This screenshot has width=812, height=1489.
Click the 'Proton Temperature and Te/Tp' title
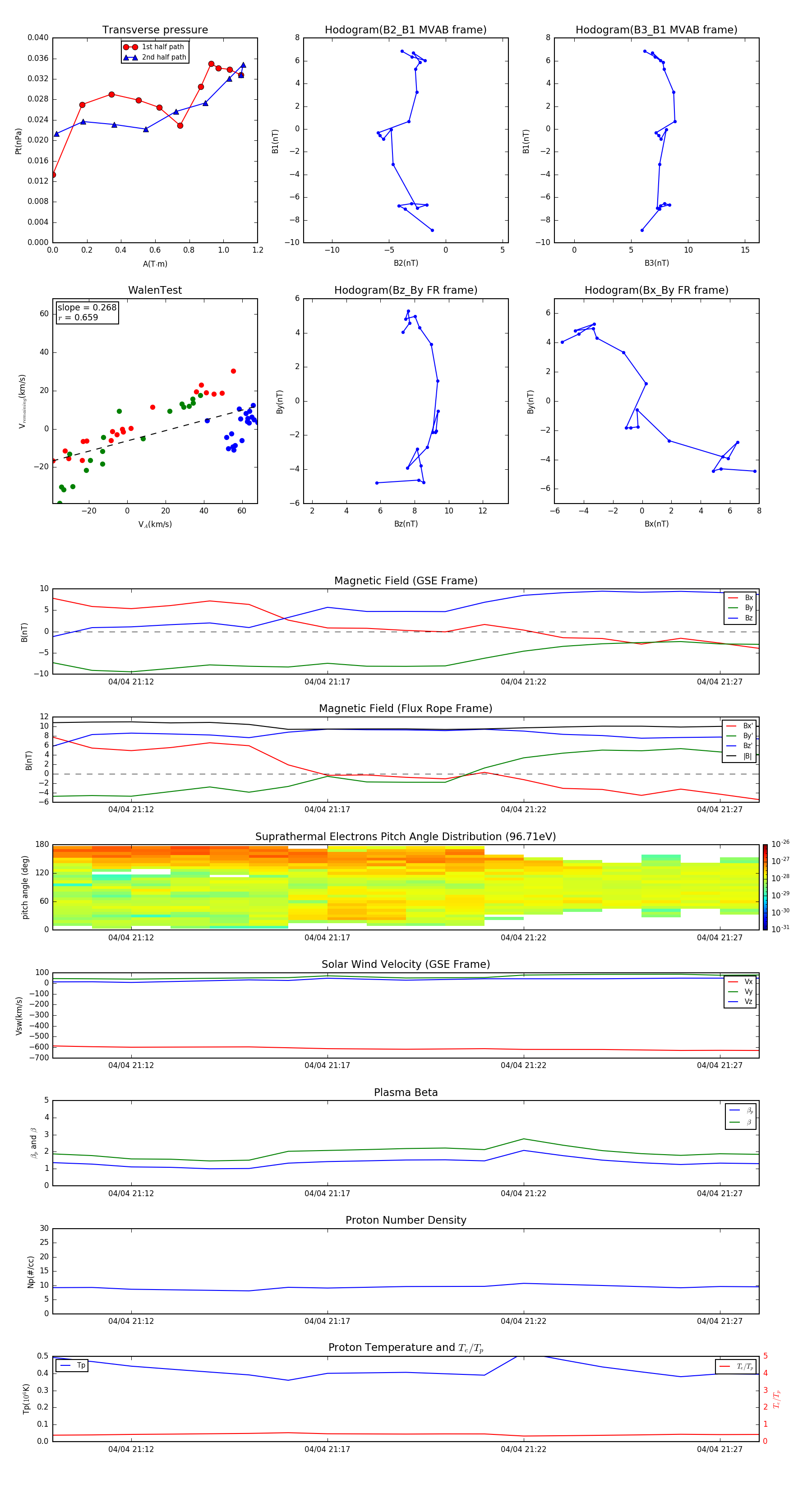(x=406, y=1348)
